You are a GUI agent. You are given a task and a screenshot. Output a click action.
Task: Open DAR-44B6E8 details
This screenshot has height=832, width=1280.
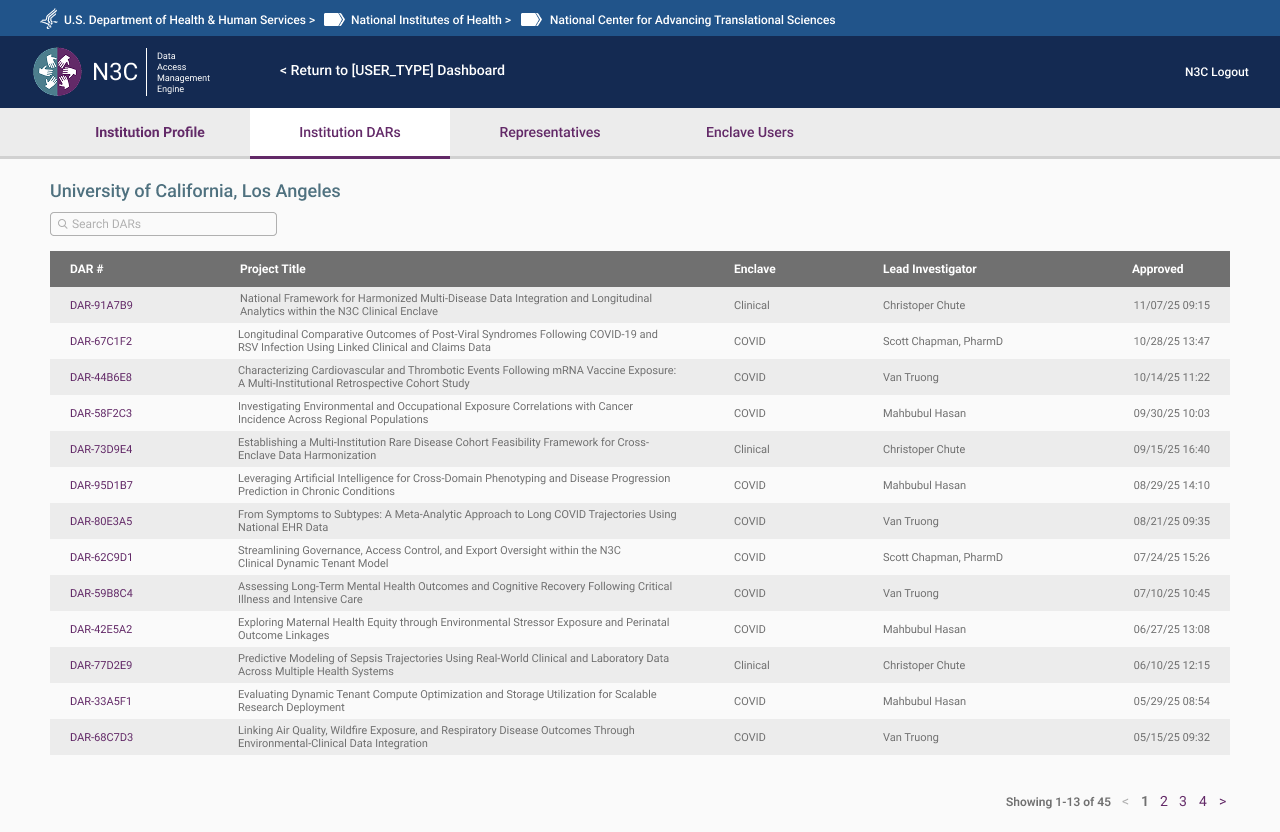100,377
